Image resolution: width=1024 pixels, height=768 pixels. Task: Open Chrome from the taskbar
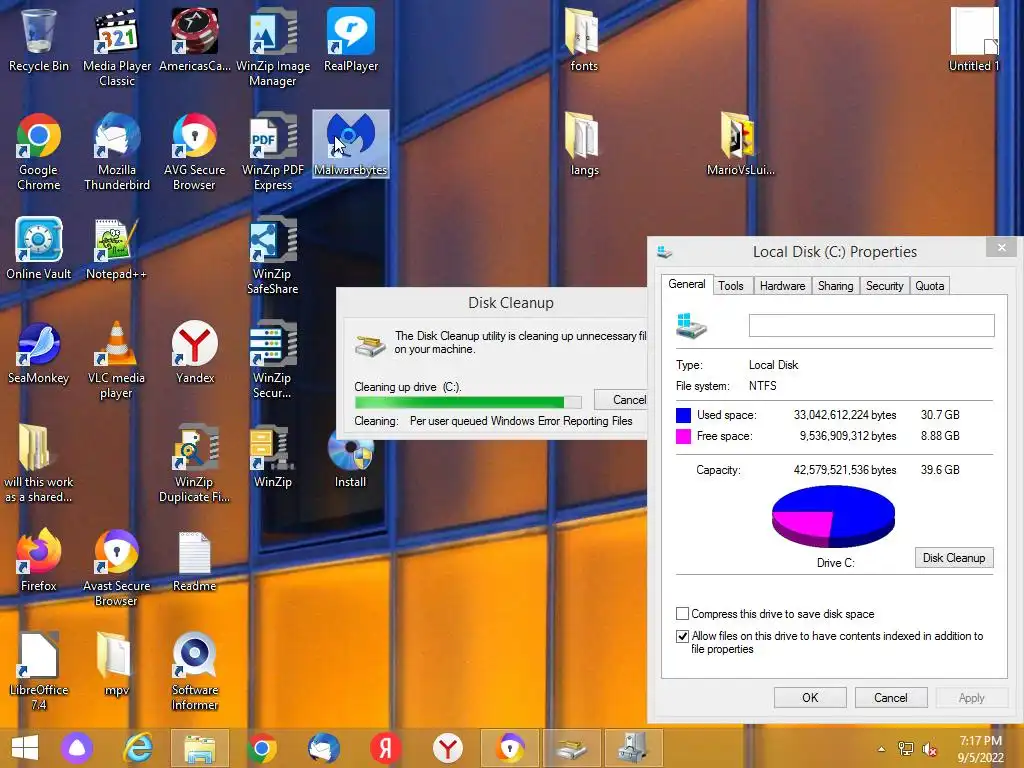pyautogui.click(x=262, y=748)
